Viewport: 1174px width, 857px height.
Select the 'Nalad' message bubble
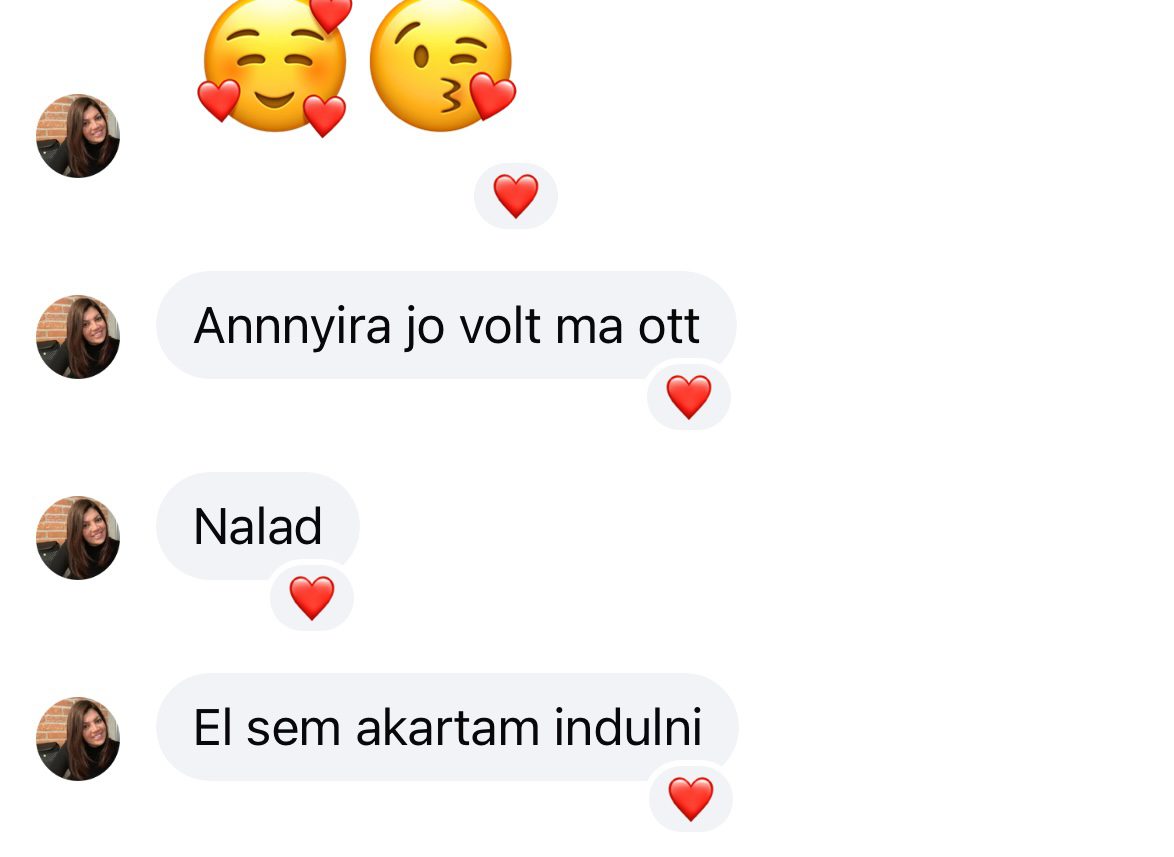click(258, 526)
